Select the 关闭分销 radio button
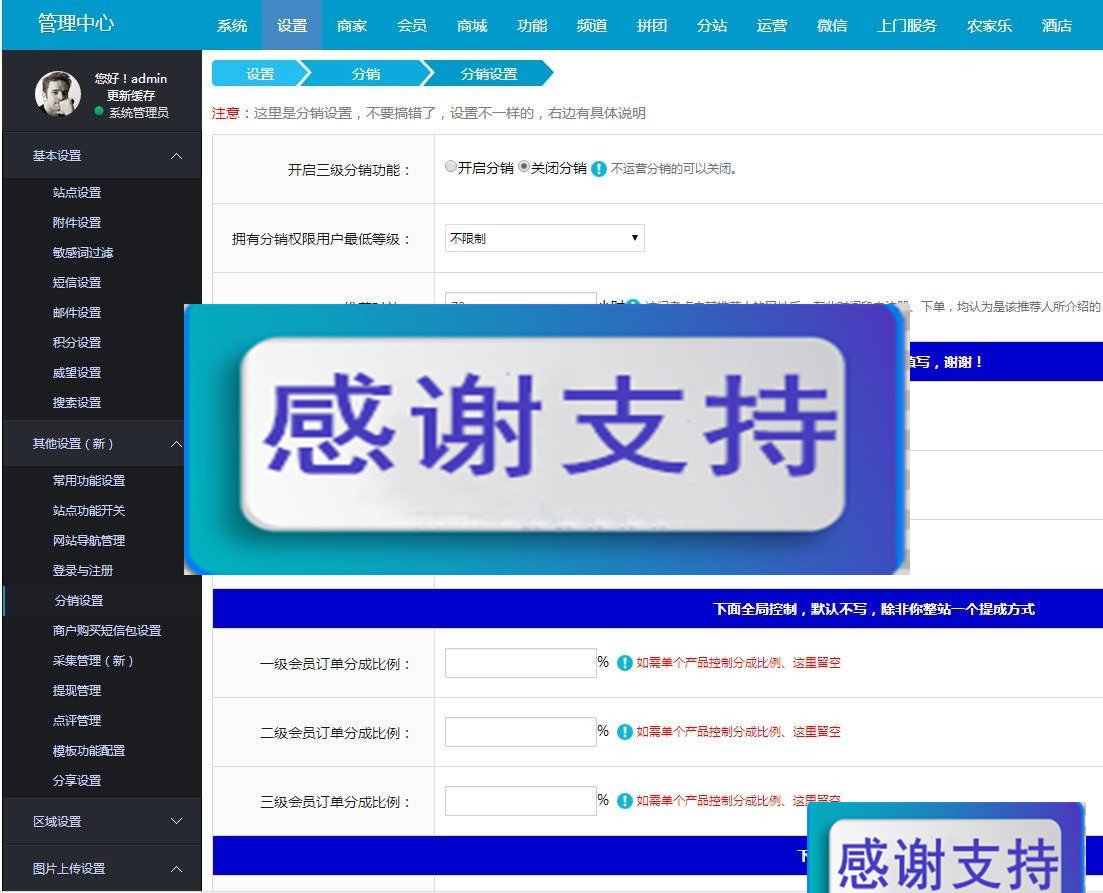Image resolution: width=1103 pixels, height=893 pixels. 525,167
